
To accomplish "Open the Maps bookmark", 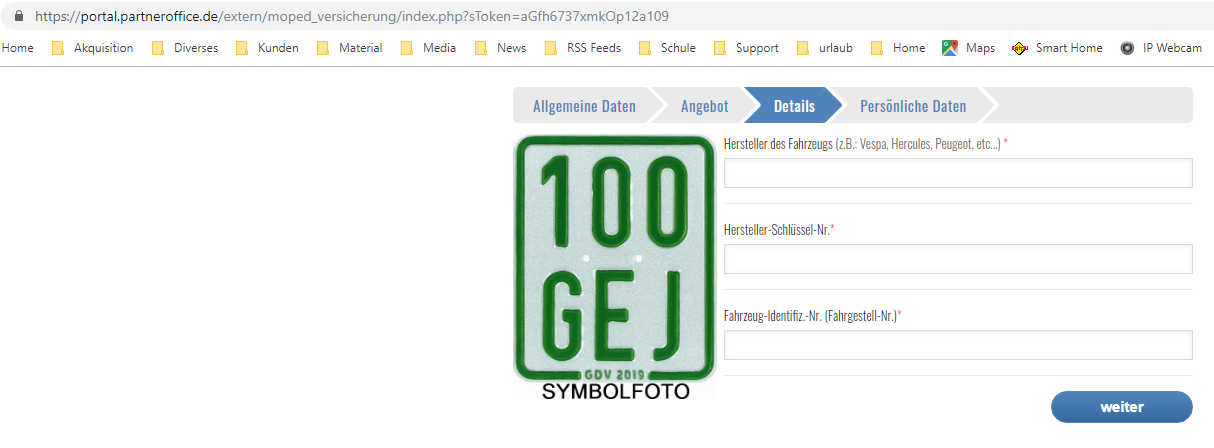I will point(969,48).
